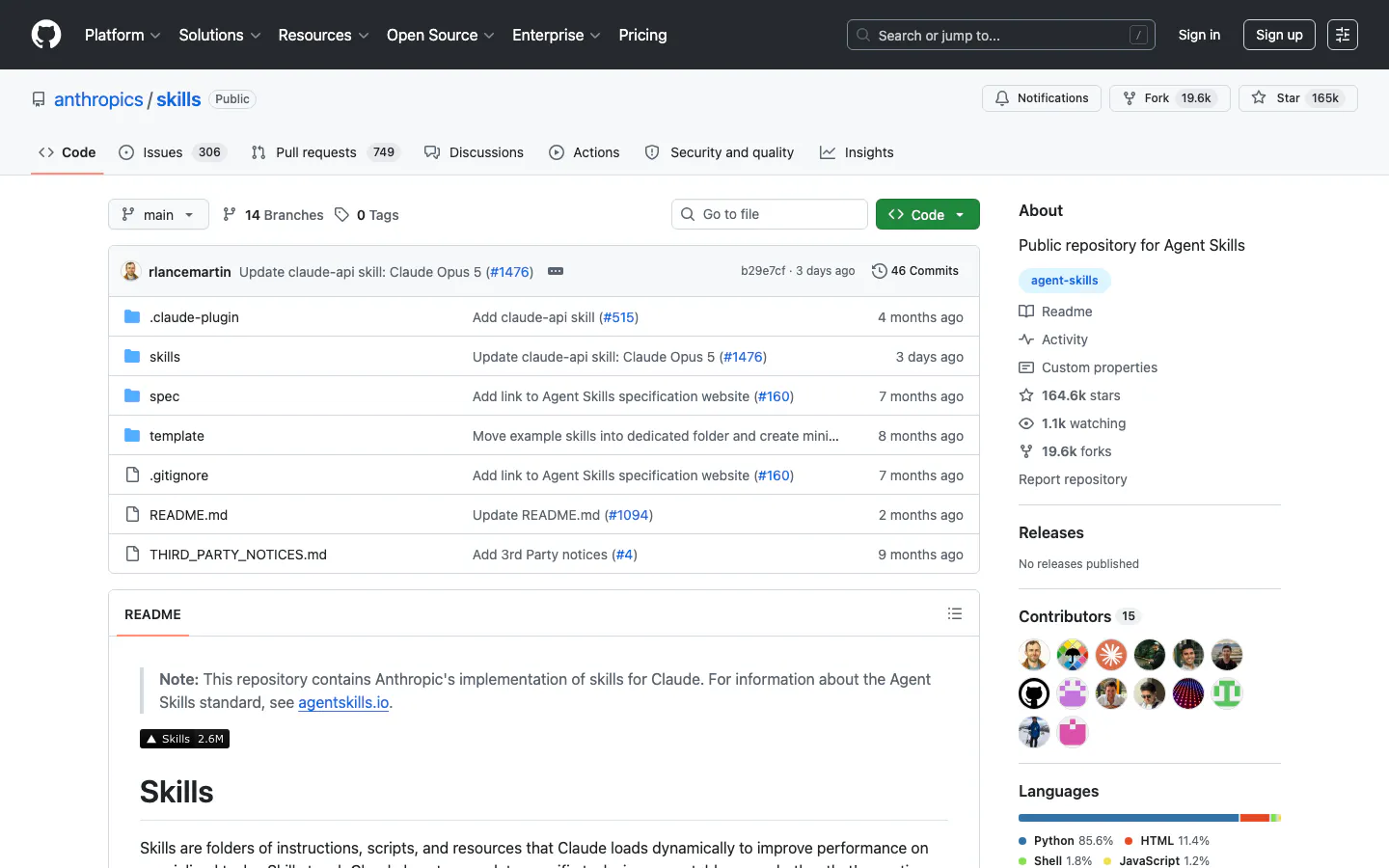This screenshot has height=868, width=1389.
Task: Open the template folder
Action: click(177, 436)
